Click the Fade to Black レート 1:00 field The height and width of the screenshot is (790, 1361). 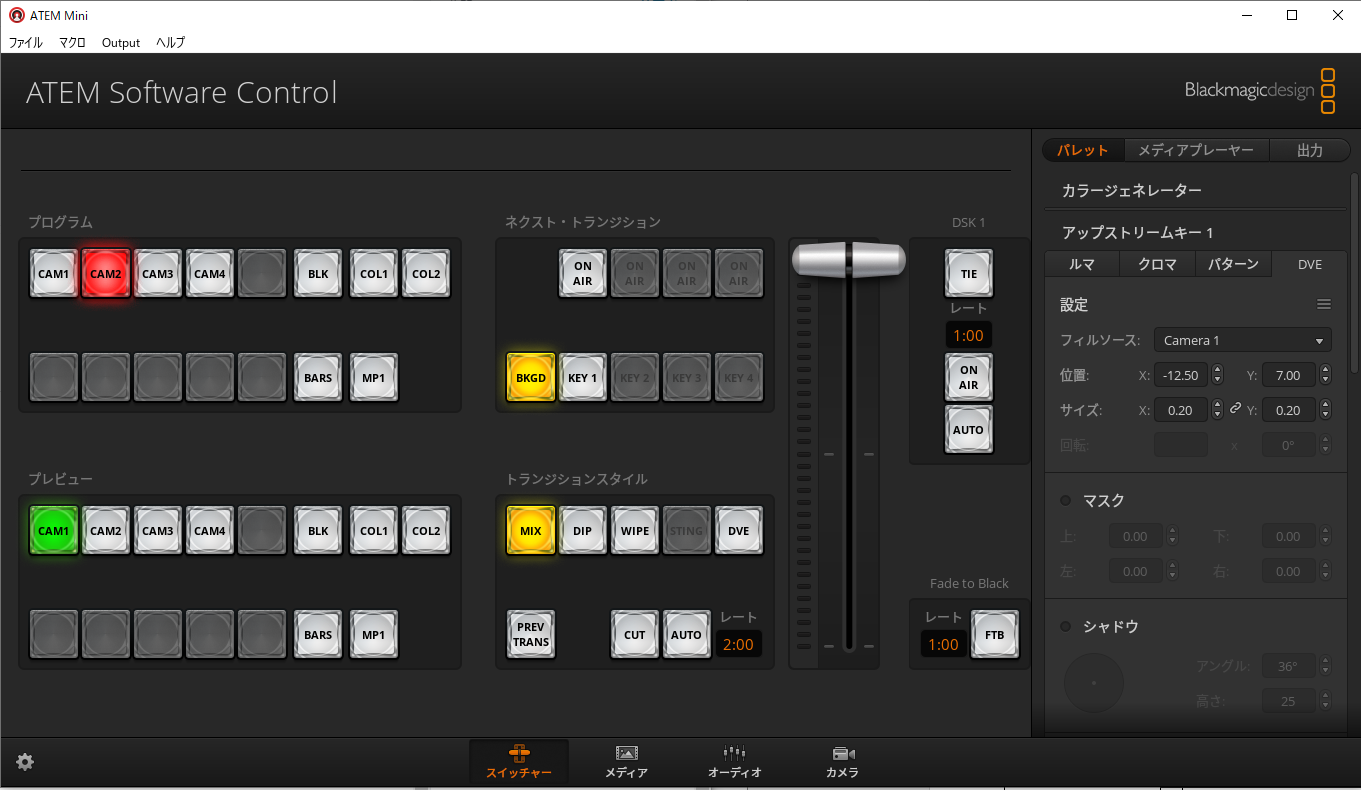point(943,645)
